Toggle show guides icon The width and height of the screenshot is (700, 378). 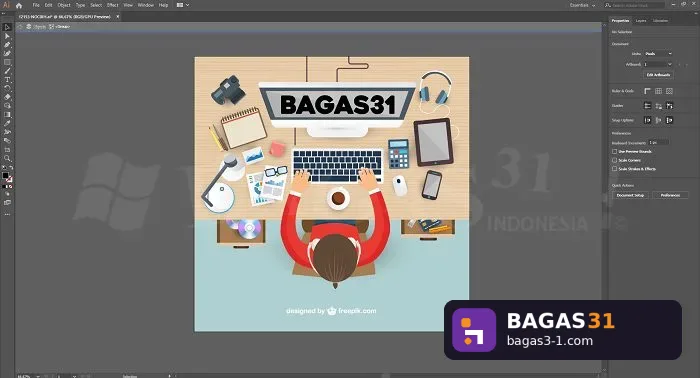(647, 106)
